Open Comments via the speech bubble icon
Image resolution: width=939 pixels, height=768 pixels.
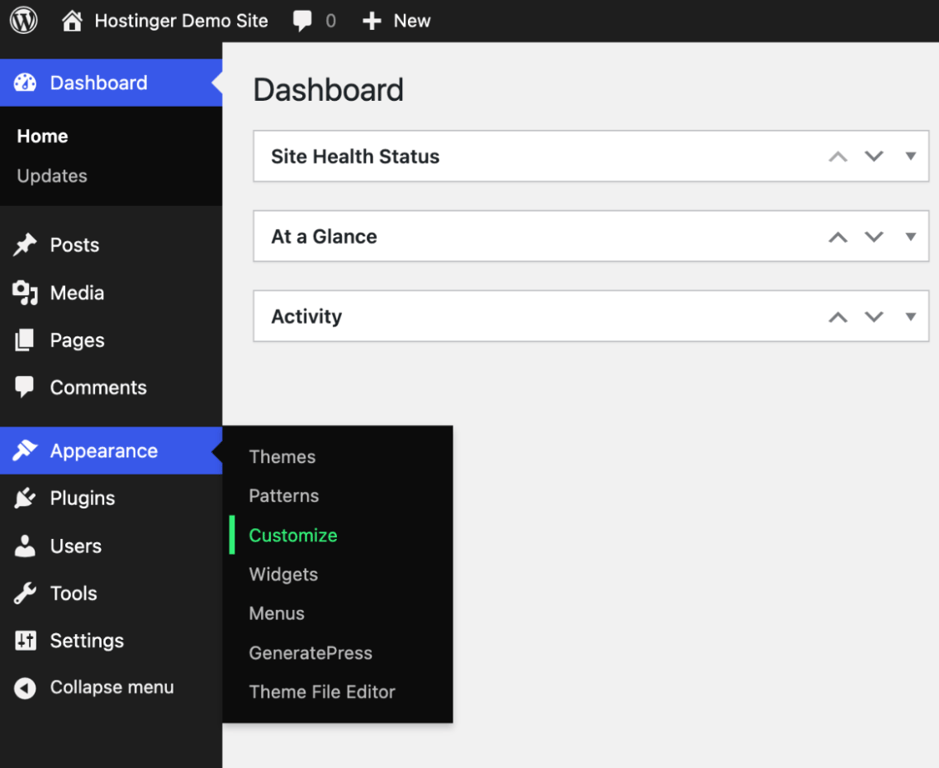[24, 388]
